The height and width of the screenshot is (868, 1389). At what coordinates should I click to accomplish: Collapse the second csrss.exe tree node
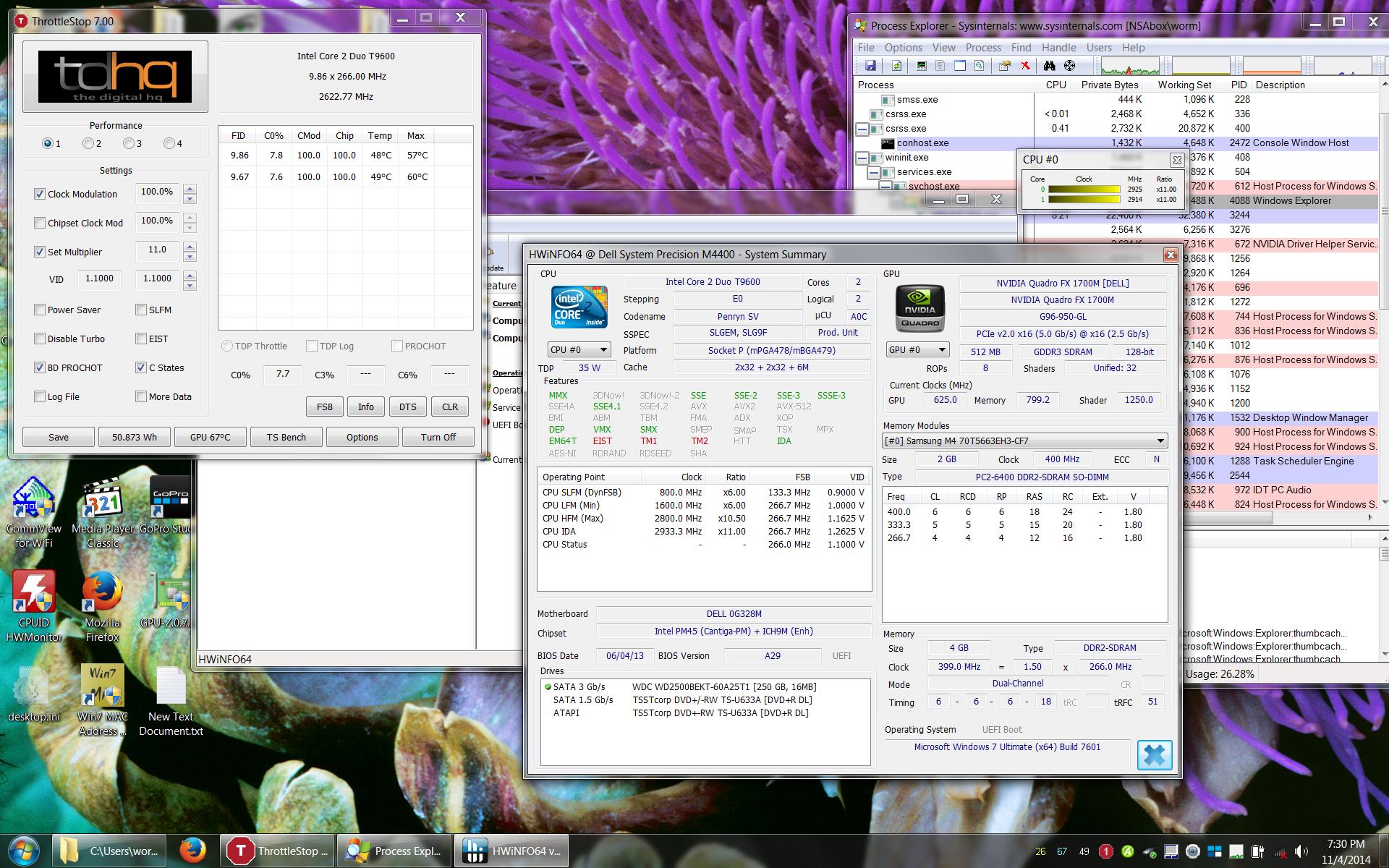tap(862, 129)
